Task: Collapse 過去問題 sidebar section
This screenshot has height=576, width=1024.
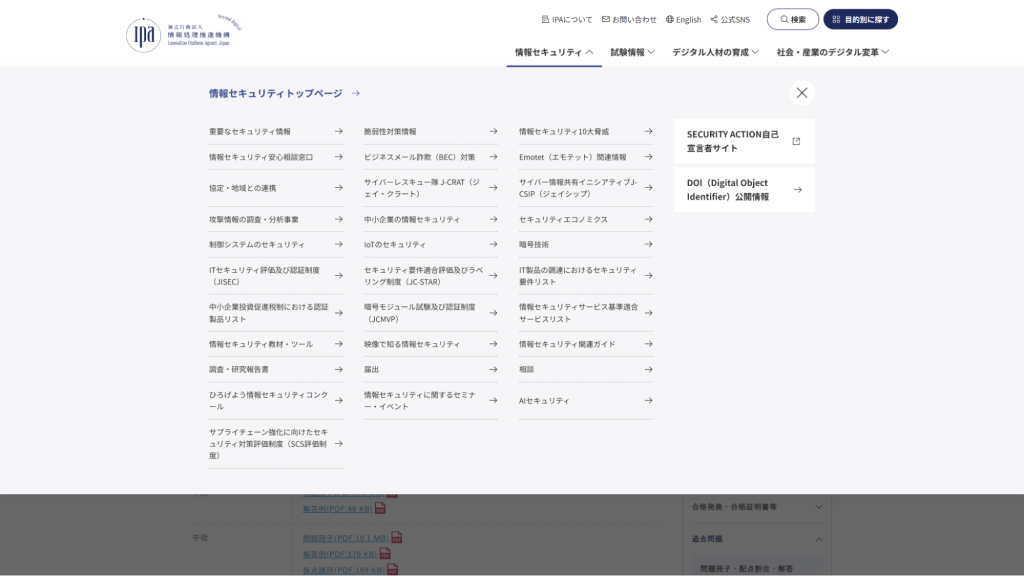Action: (x=756, y=539)
